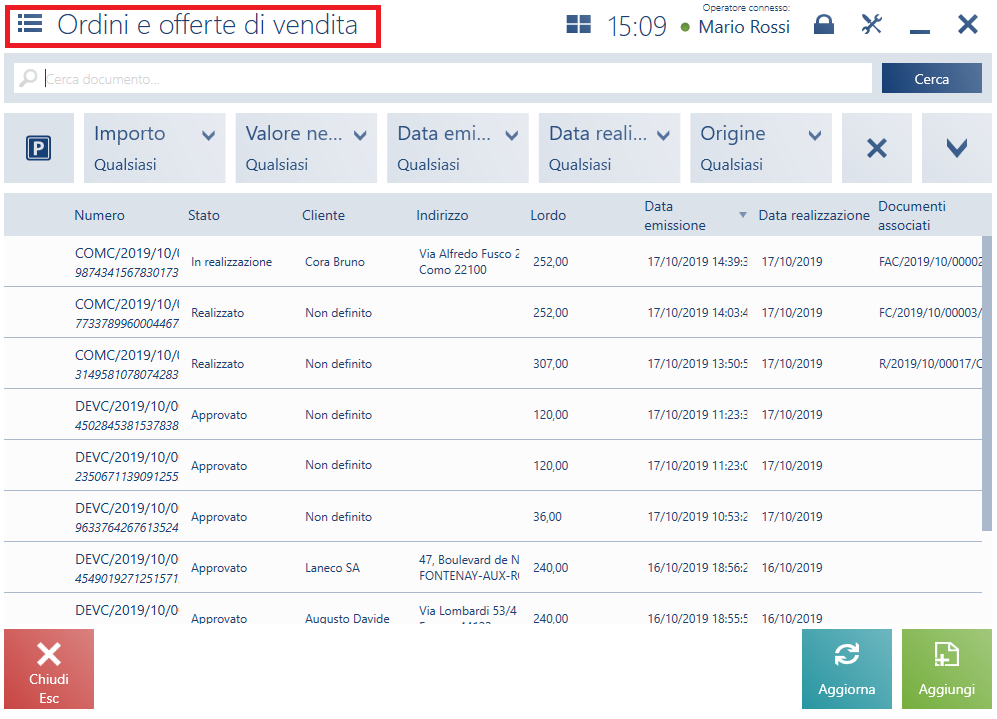
Task: Open the Data emissione filter dropdown
Action: (458, 148)
